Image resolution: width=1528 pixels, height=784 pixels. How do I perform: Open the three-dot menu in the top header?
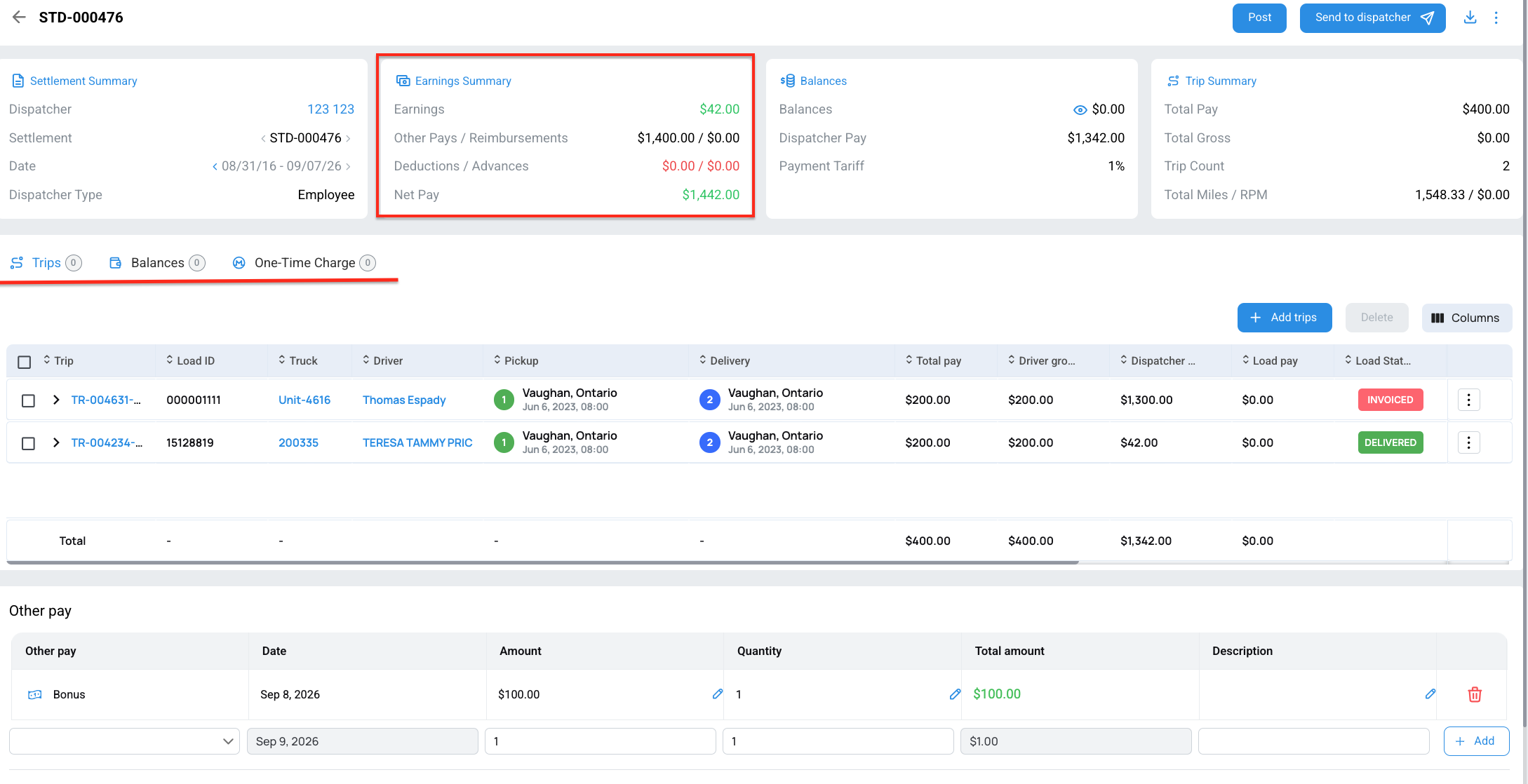point(1496,18)
